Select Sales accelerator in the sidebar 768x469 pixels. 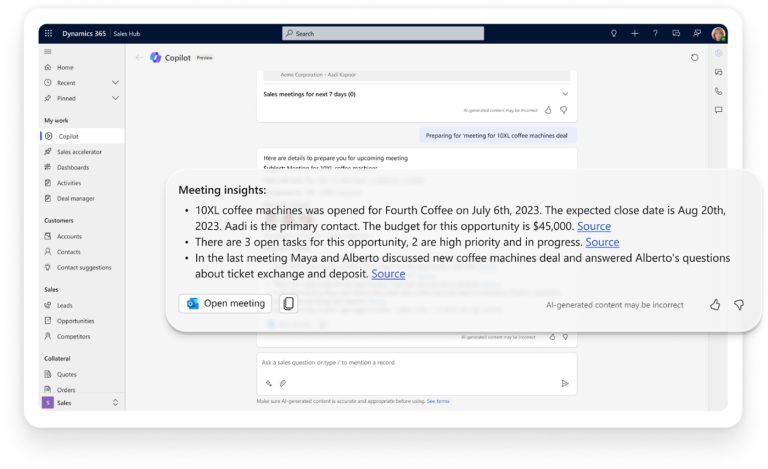pyautogui.click(x=79, y=152)
